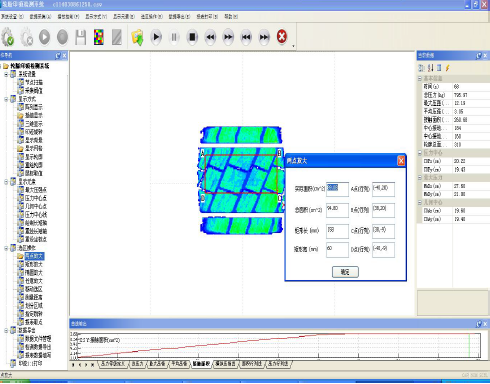Screen dimensions: 490x384
Task: Select the 三维显示 item in the tree
Action: pyautogui.click(x=34, y=124)
